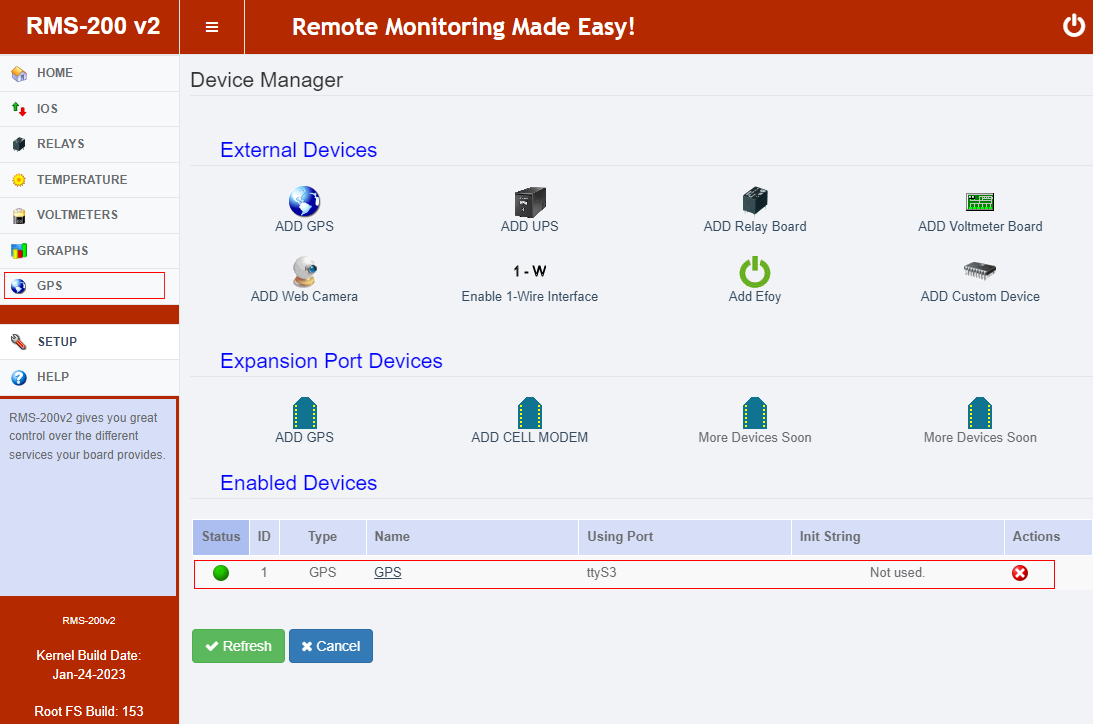The width and height of the screenshot is (1093, 724).
Task: Enable the 1-Wire Interface
Action: click(529, 272)
